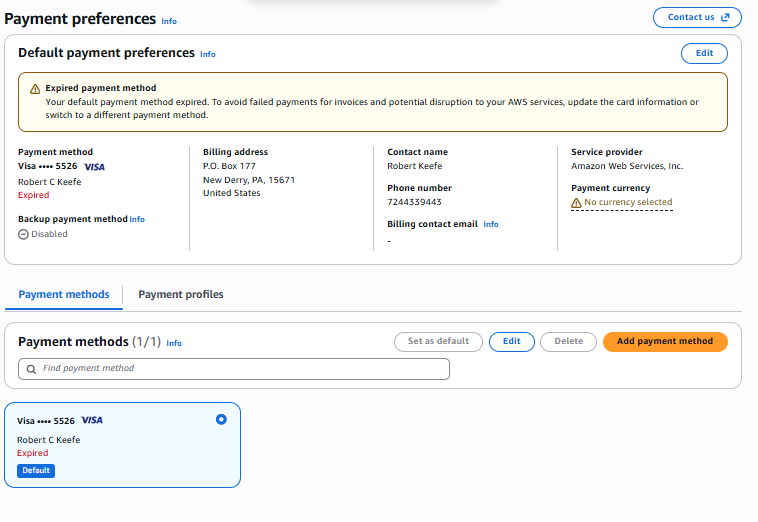
Task: Click Set as default button
Action: tap(438, 342)
